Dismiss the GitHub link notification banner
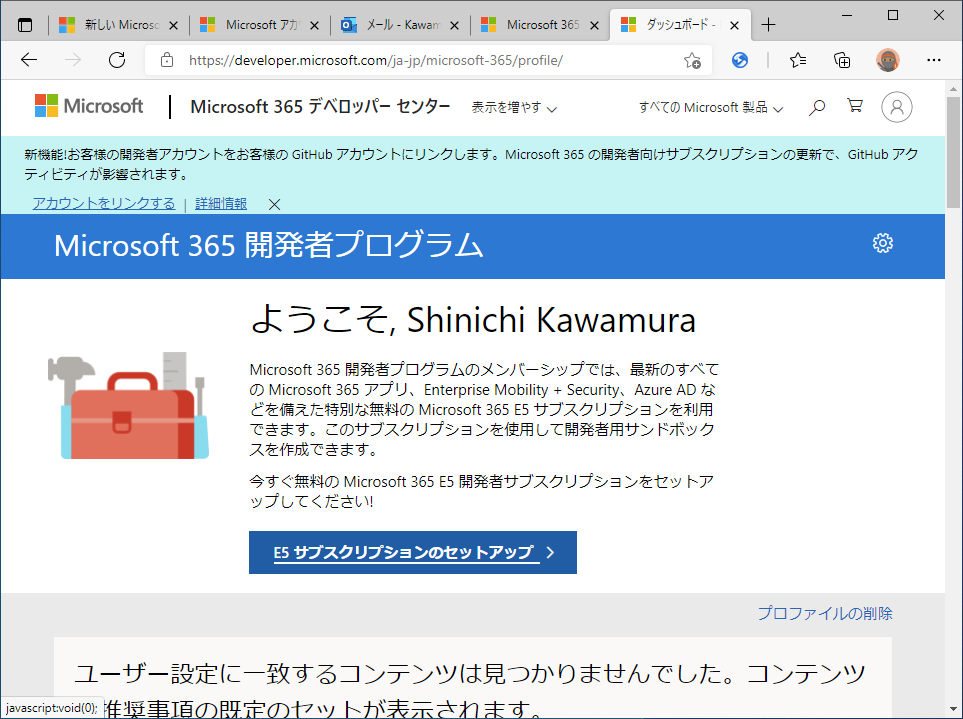The image size is (963, 719). [275, 204]
